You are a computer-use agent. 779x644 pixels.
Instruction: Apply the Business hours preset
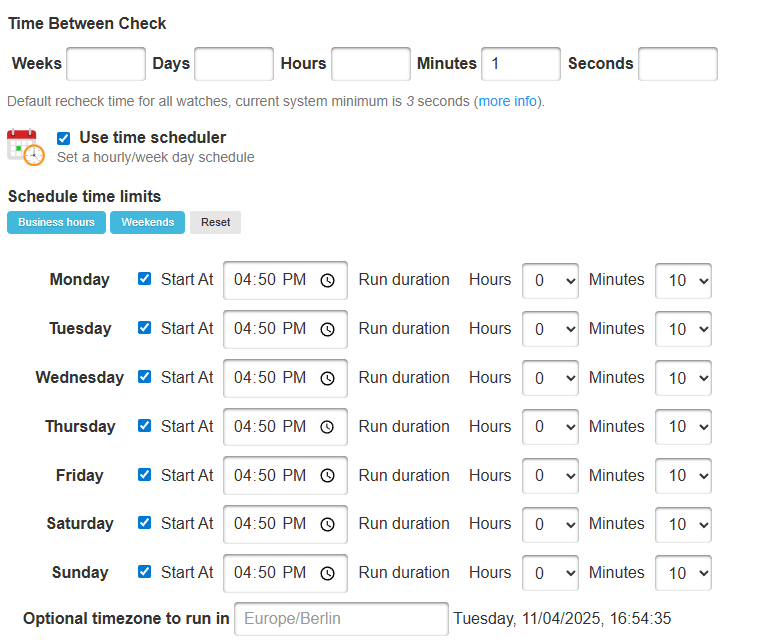[x=56, y=222]
